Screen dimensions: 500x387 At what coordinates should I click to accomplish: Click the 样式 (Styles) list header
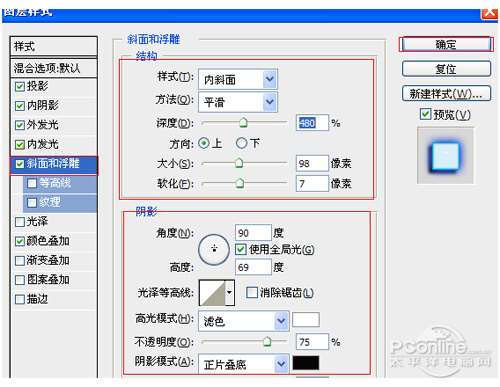tap(54, 46)
